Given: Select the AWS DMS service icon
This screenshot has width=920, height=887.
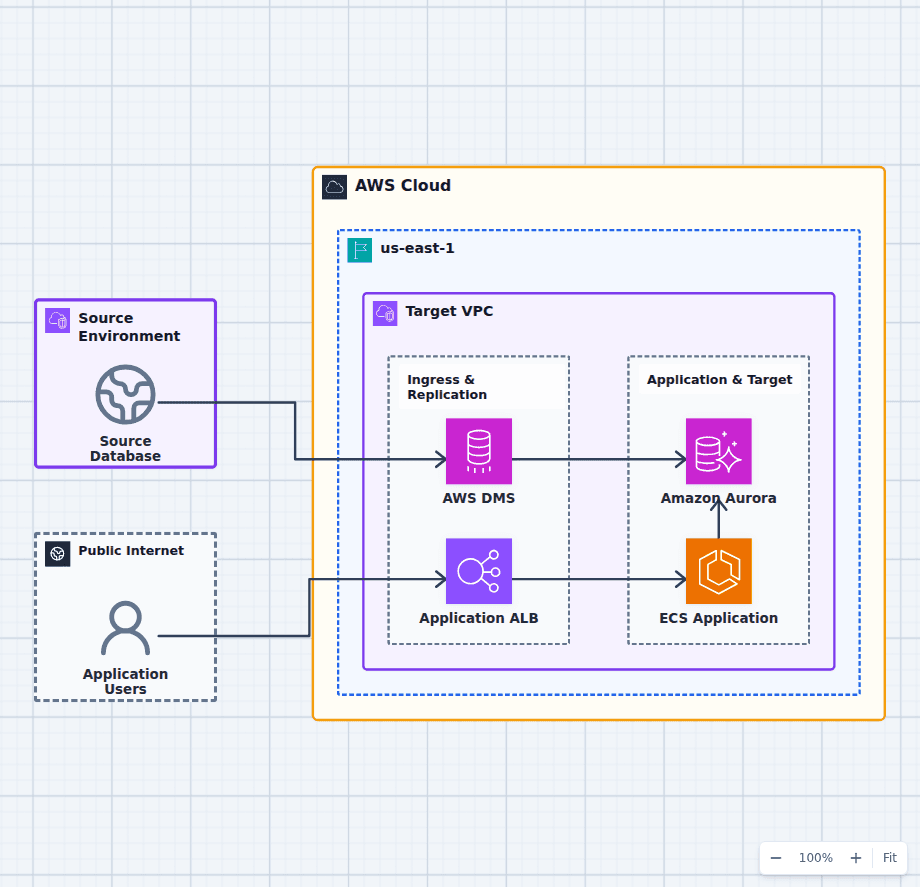Looking at the screenshot, I should tap(479, 451).
